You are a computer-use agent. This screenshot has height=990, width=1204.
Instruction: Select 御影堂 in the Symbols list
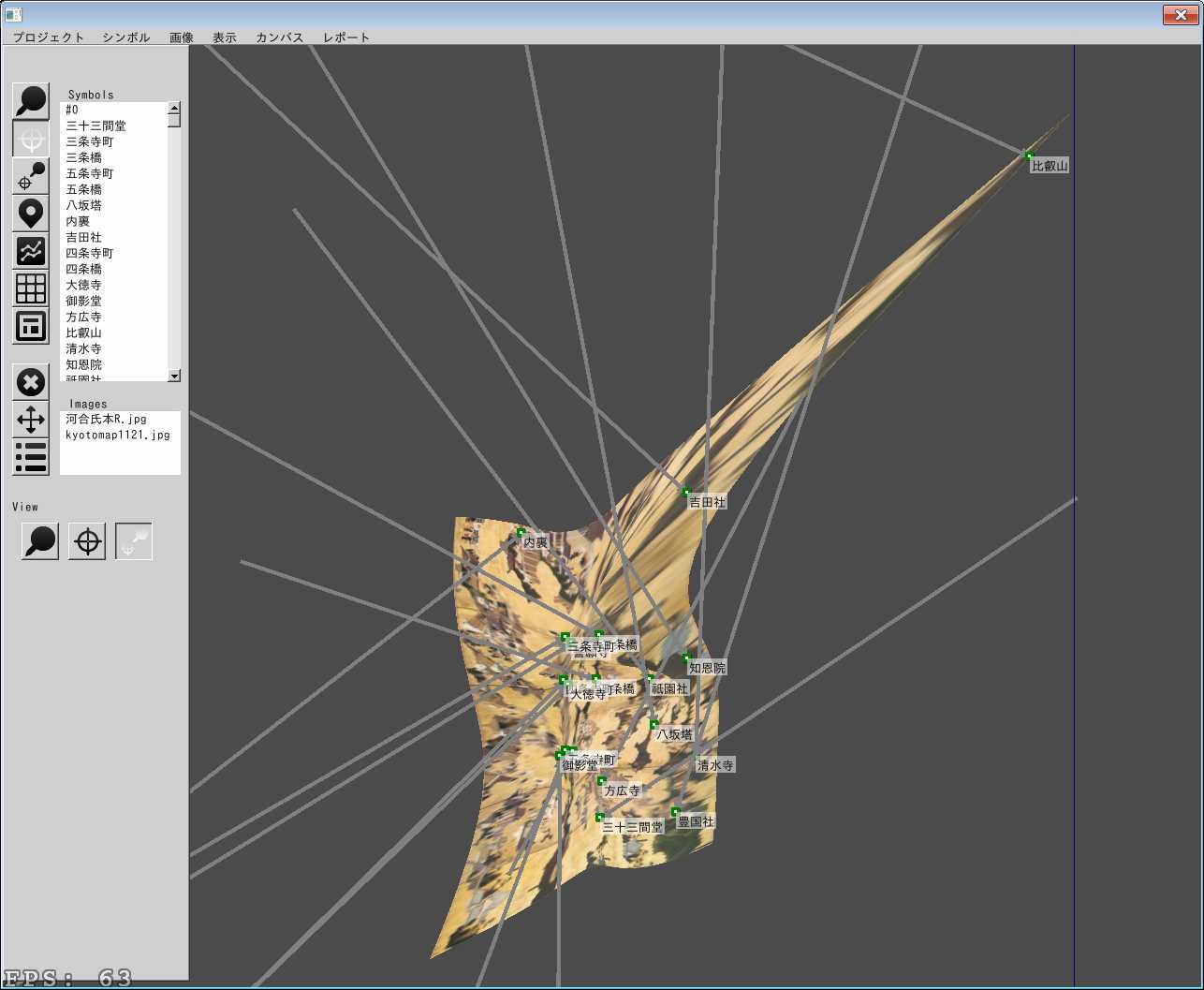[114, 301]
